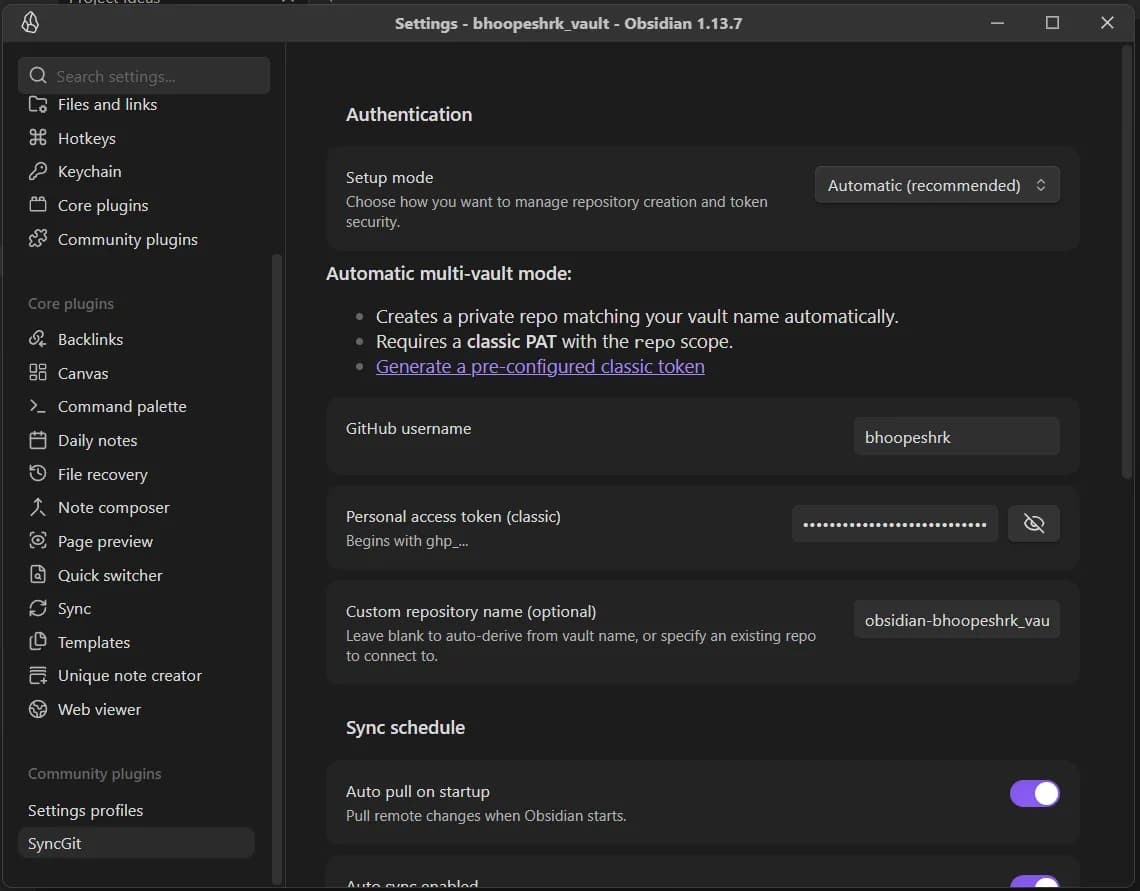Click the Keychain key icon
1140x891 pixels.
coord(38,171)
